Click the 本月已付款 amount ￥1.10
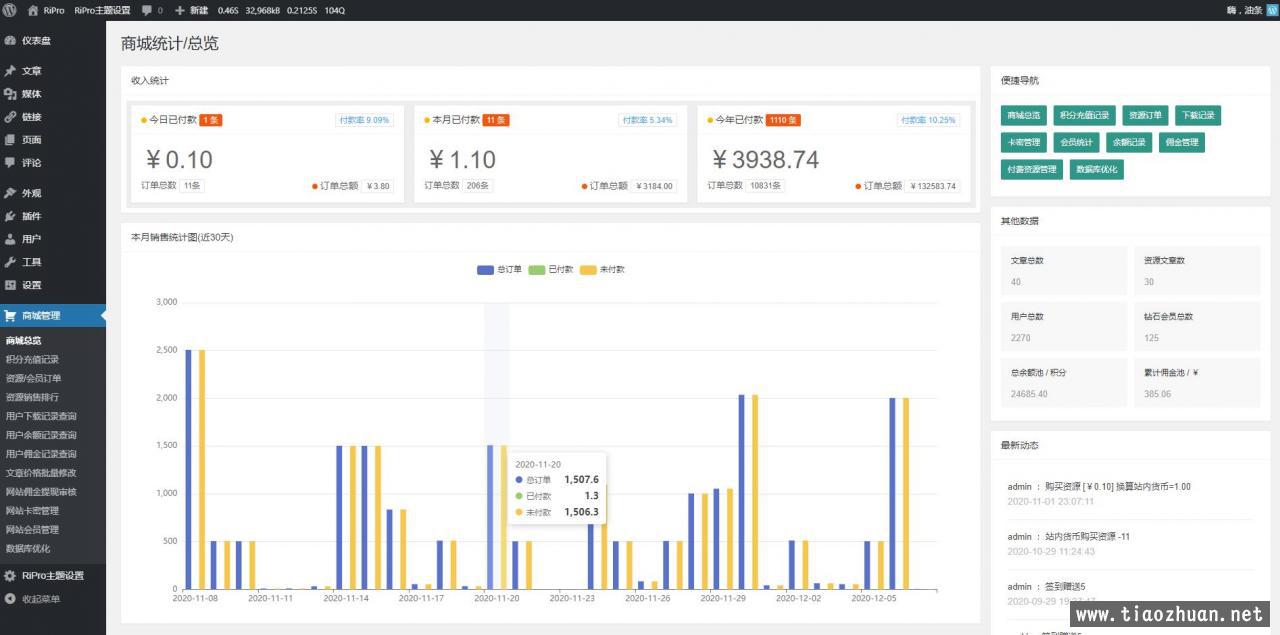 click(x=463, y=160)
